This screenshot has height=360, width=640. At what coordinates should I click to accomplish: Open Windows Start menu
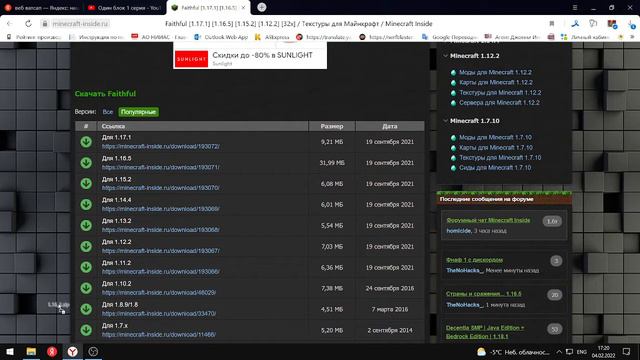[10, 351]
